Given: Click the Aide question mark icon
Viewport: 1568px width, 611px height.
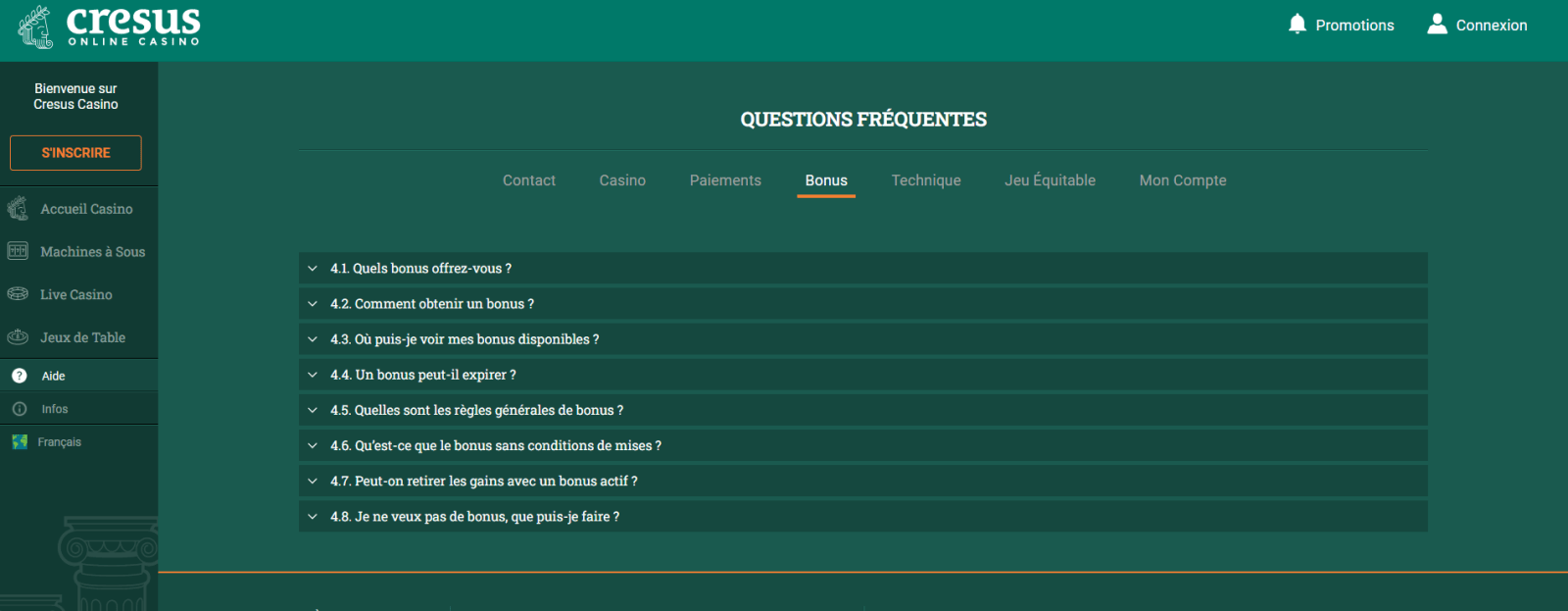Looking at the screenshot, I should point(20,376).
